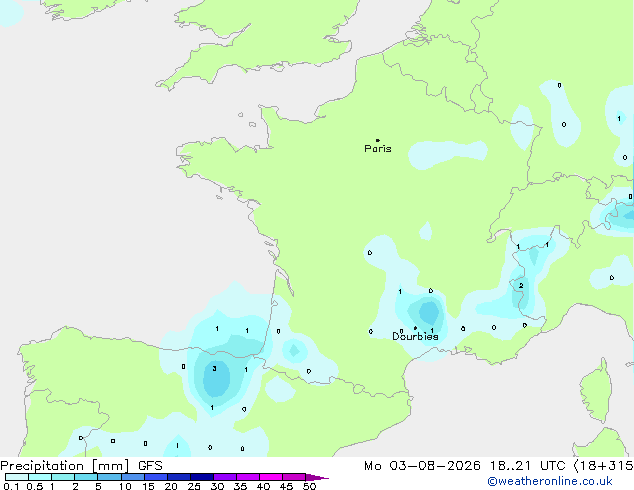Select the Dourbies location dot marker

(x=415, y=328)
